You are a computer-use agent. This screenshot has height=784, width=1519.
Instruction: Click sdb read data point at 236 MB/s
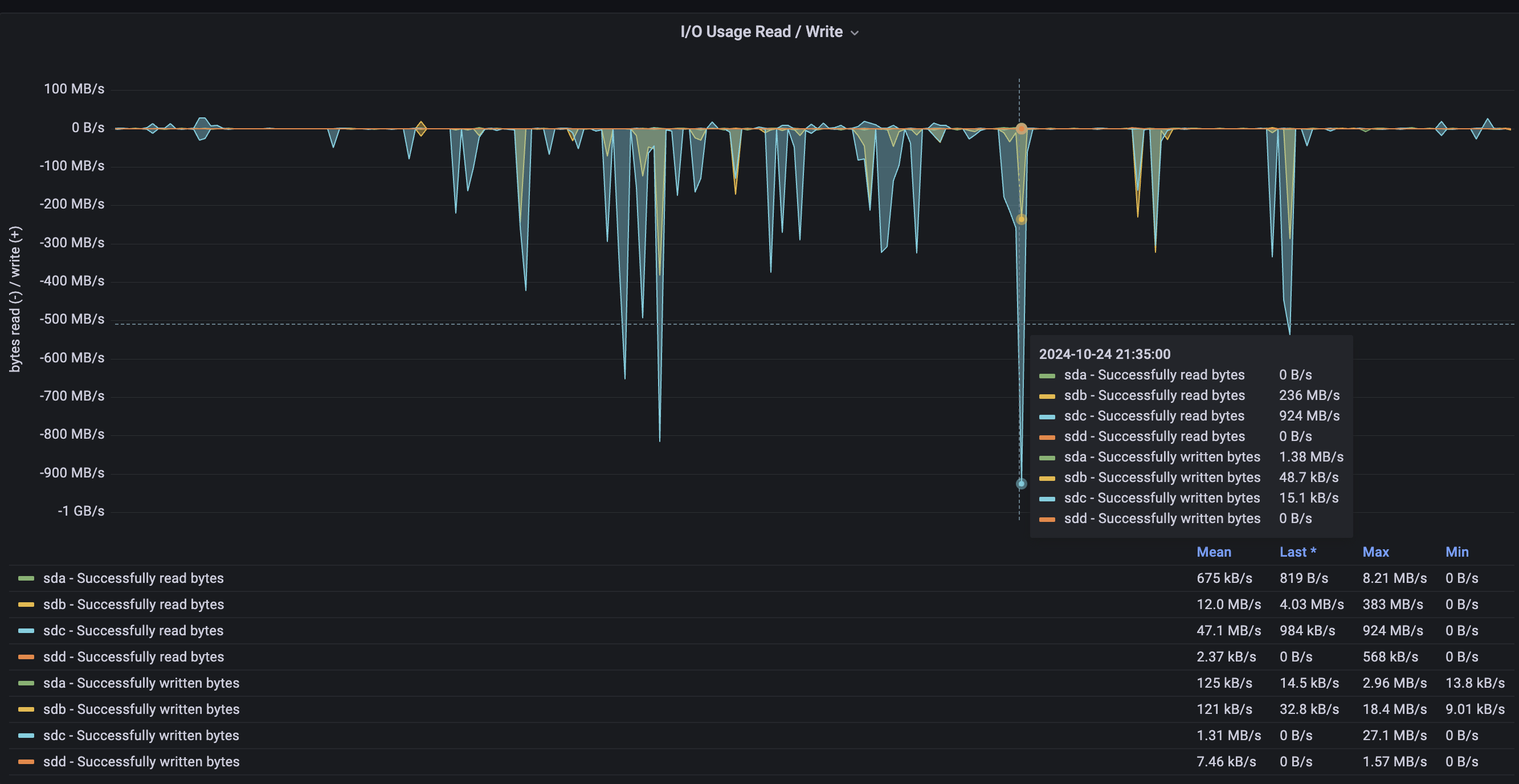coord(1022,219)
